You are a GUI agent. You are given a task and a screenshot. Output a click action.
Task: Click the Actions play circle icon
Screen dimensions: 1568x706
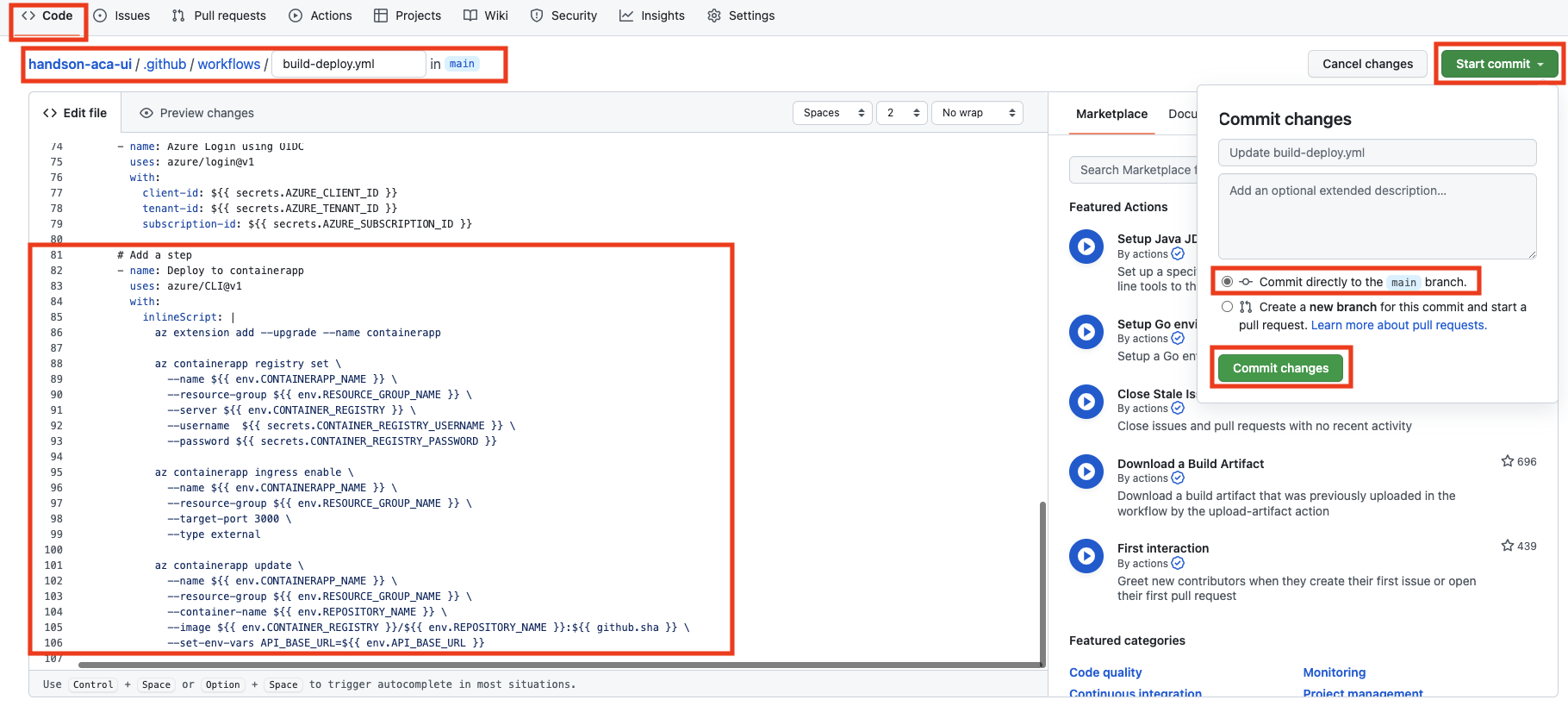pyautogui.click(x=296, y=16)
